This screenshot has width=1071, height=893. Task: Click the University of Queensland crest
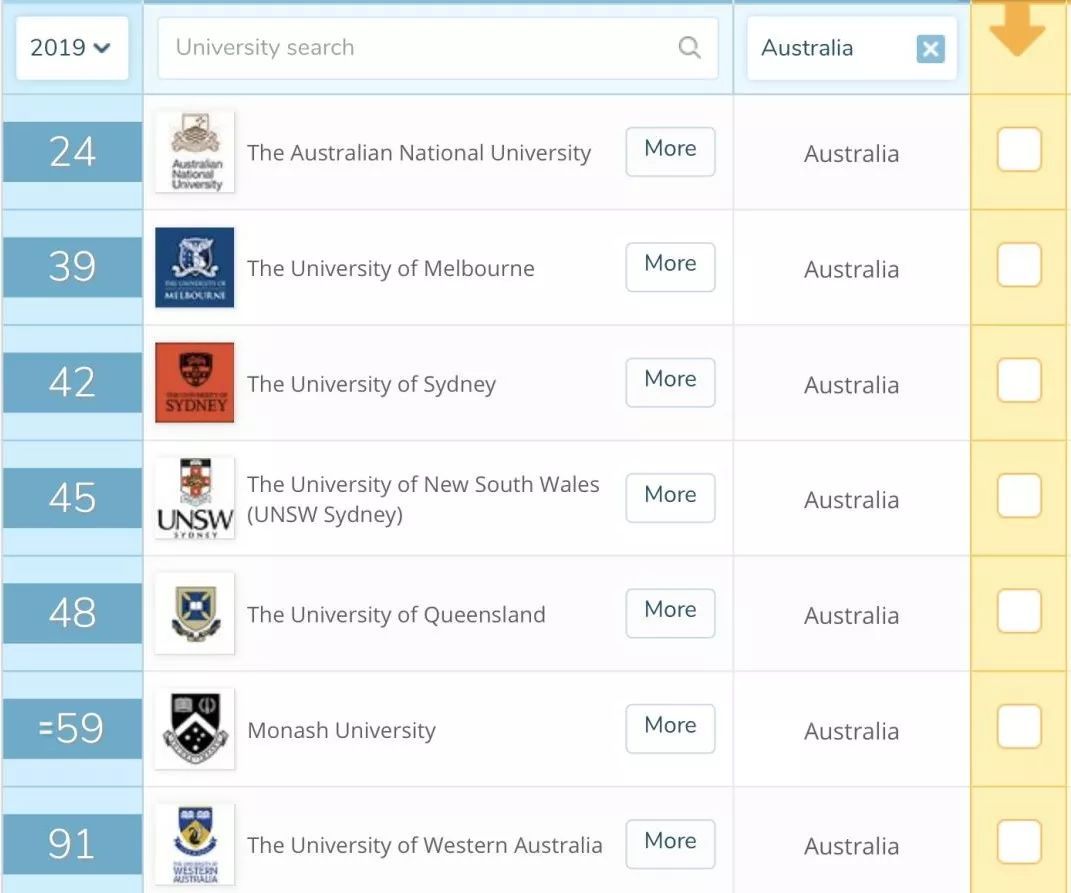[194, 613]
